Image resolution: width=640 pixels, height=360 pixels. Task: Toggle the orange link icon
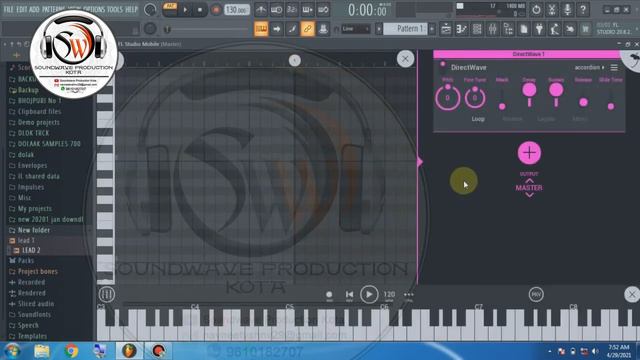click(307, 29)
